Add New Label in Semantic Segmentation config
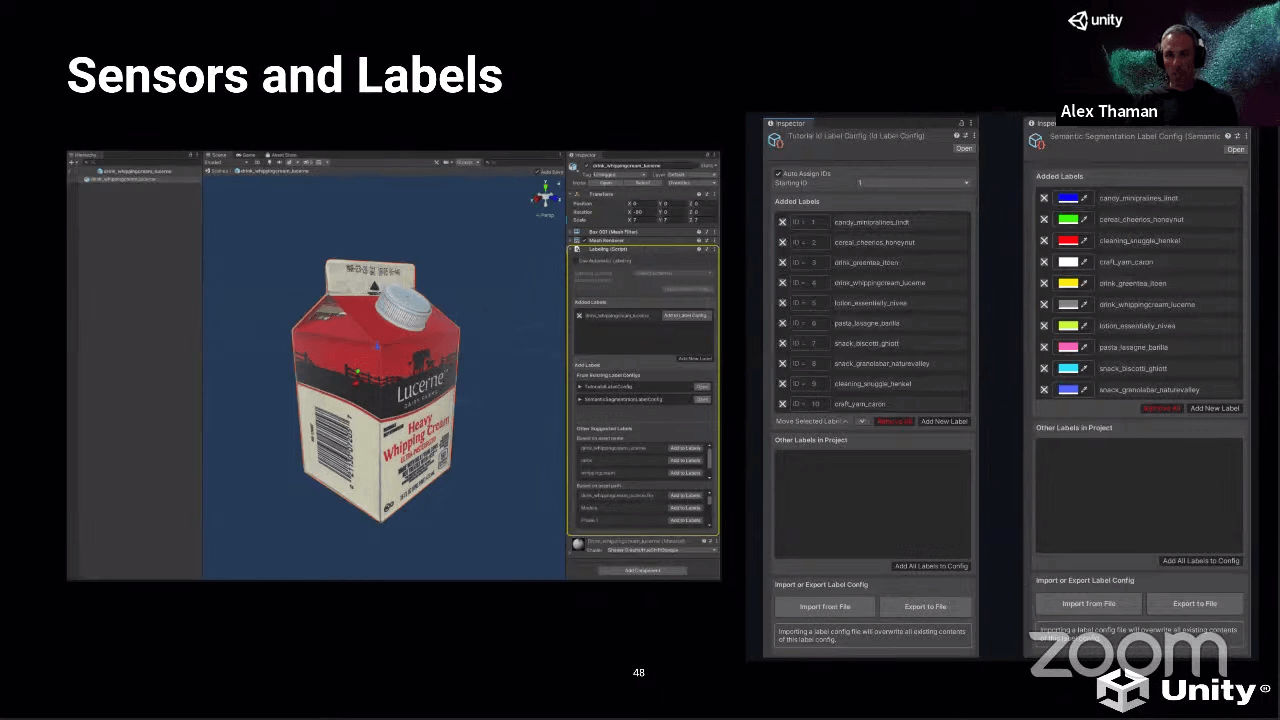This screenshot has height=720, width=1280. [x=1215, y=408]
